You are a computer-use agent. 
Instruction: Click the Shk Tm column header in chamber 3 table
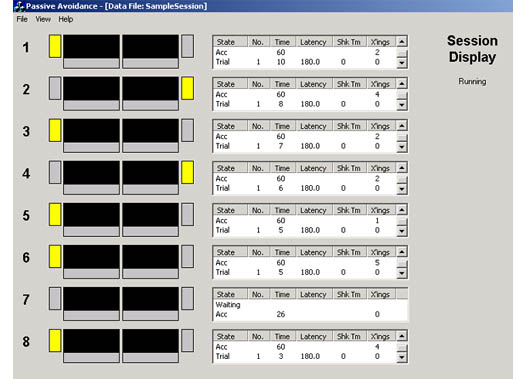click(349, 126)
